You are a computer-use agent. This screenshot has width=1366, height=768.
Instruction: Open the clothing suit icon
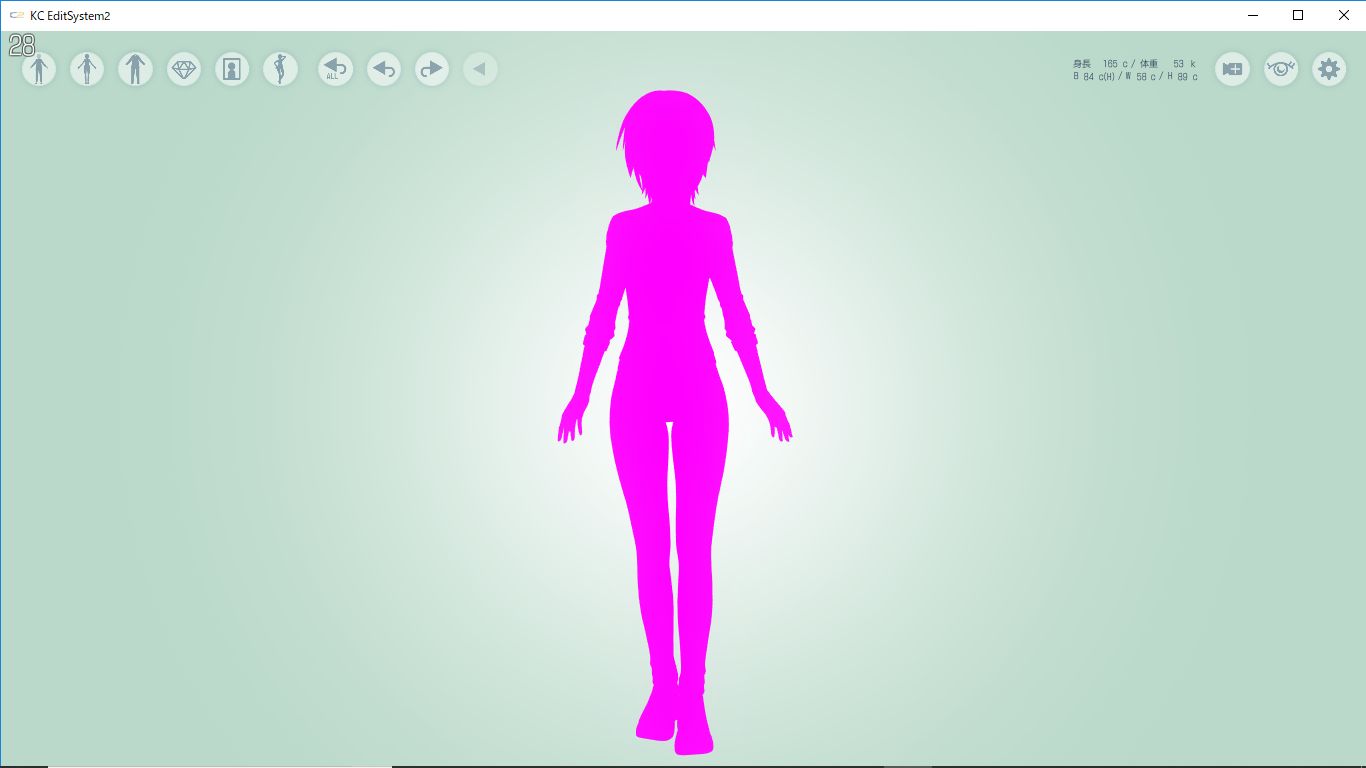(135, 69)
